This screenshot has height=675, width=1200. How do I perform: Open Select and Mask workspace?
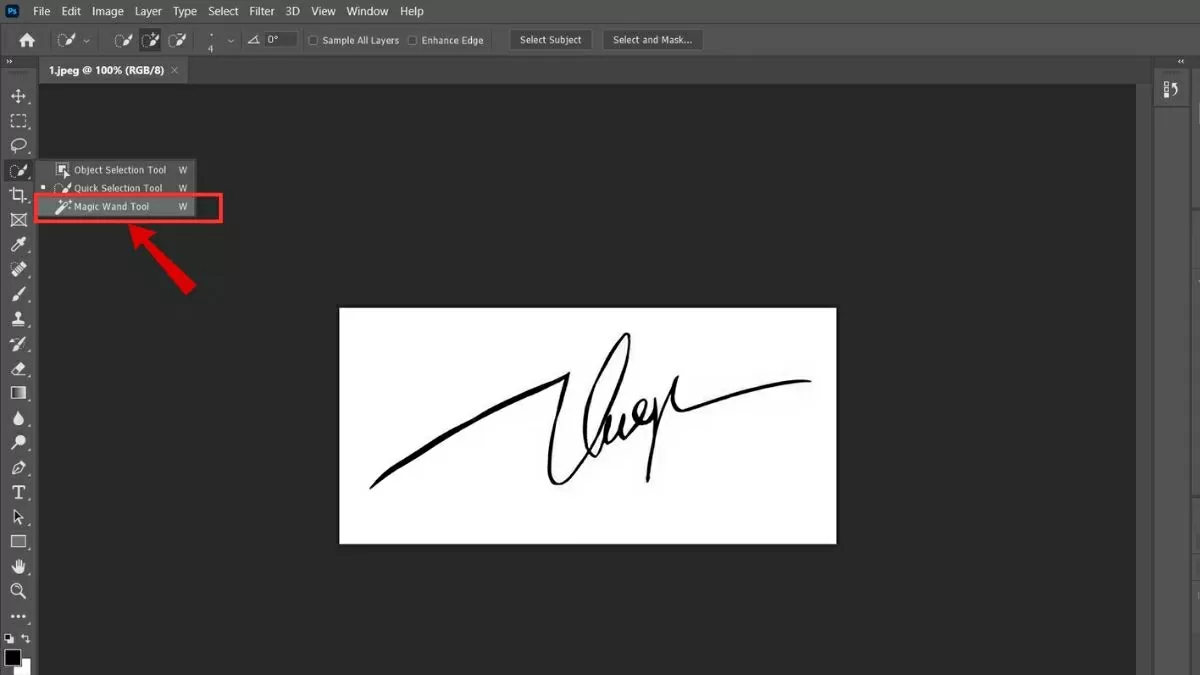click(x=652, y=40)
